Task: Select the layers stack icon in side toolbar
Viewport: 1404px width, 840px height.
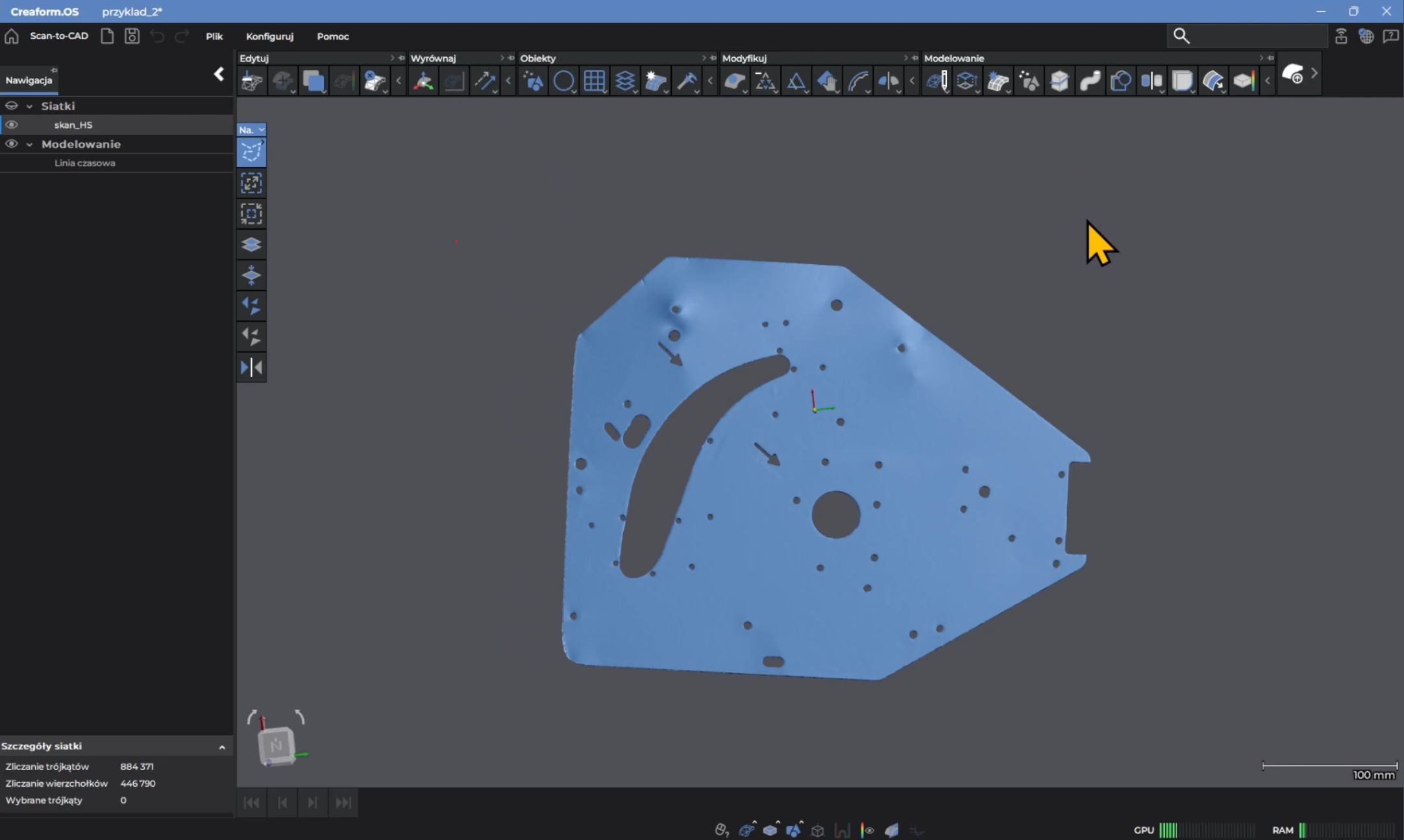Action: coord(251,245)
